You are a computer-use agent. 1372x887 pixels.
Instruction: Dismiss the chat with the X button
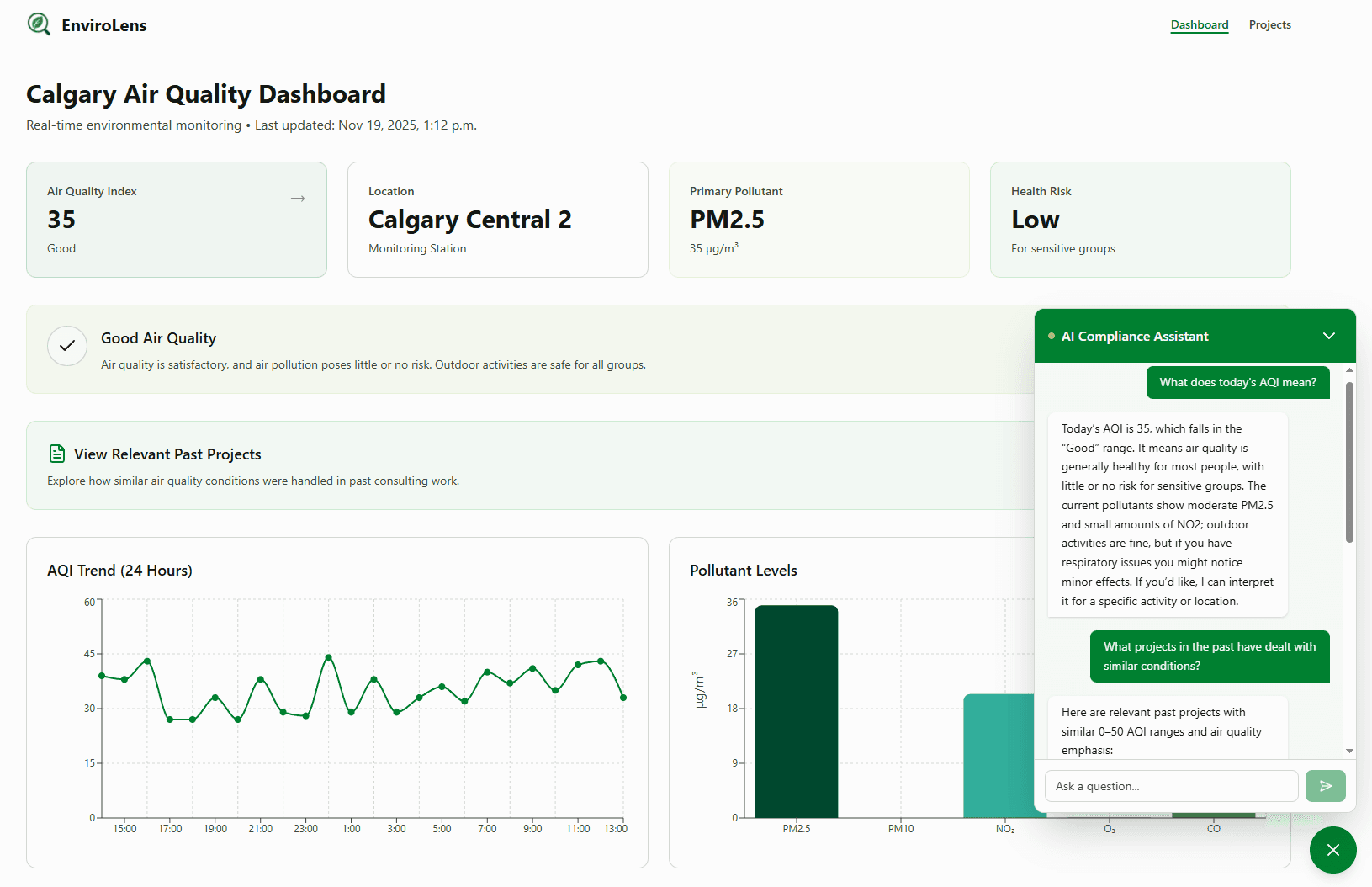[1332, 850]
